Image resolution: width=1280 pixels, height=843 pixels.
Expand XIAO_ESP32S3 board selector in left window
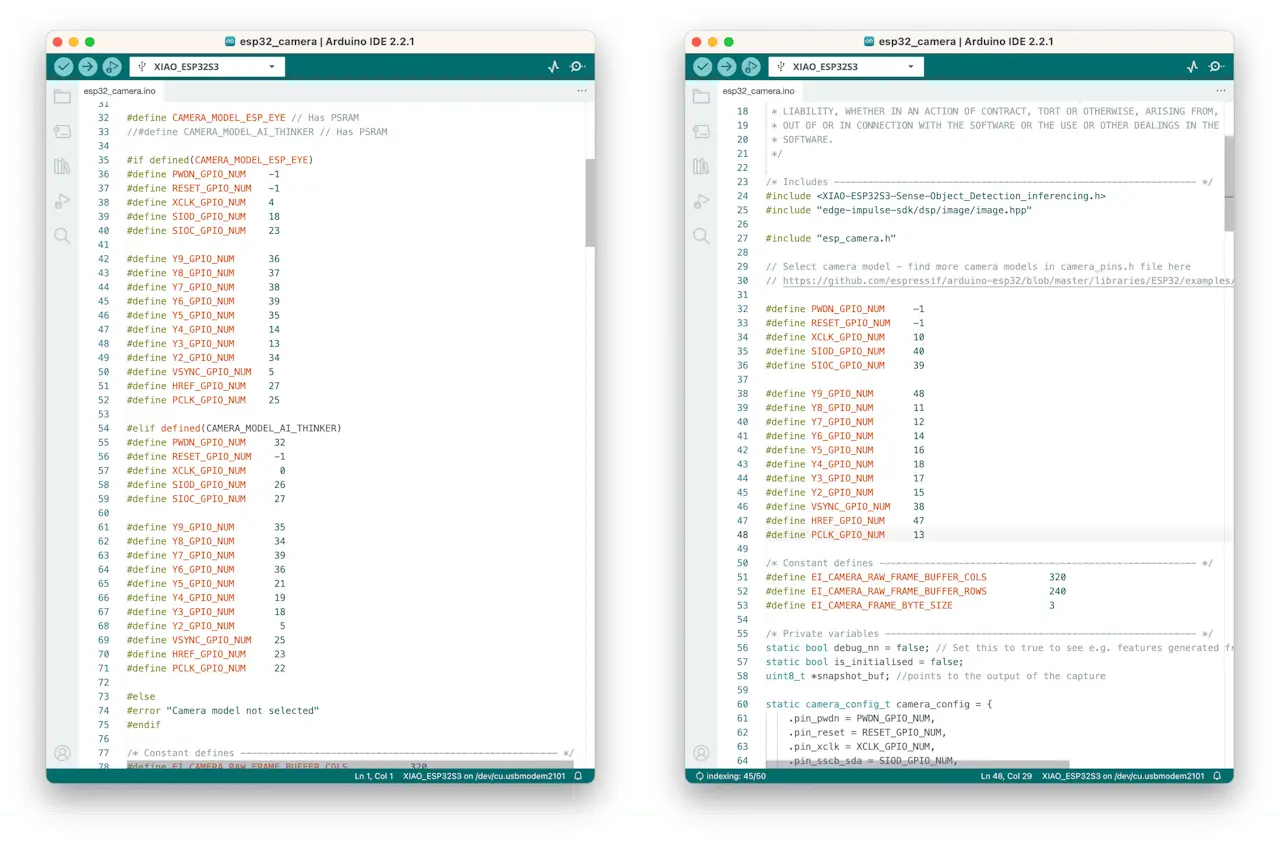click(207, 67)
